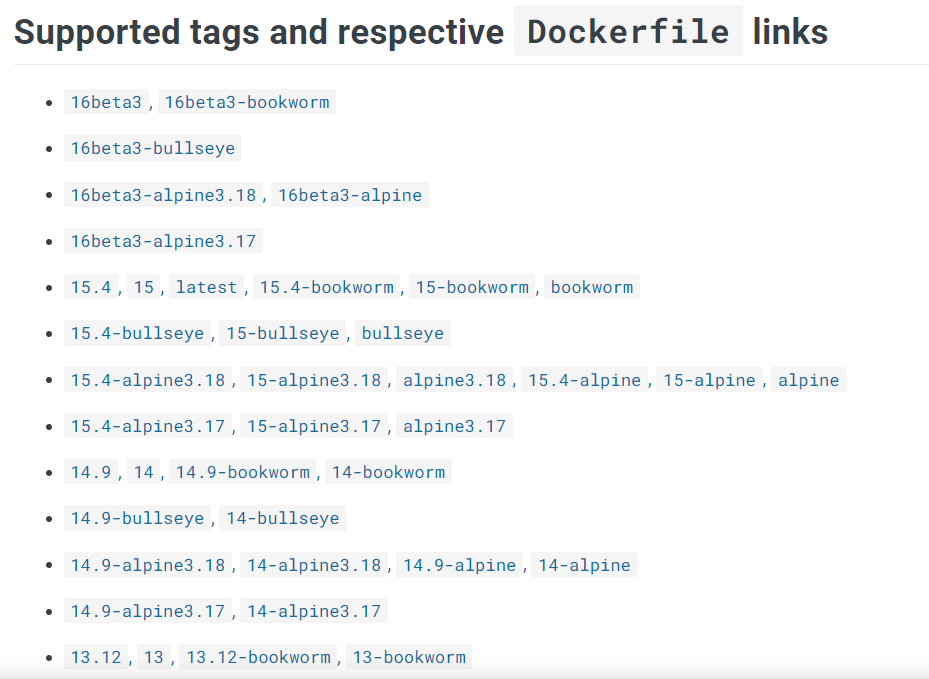Screen dimensions: 929x679
Task: Click the latest tag link
Action: [x=207, y=288]
